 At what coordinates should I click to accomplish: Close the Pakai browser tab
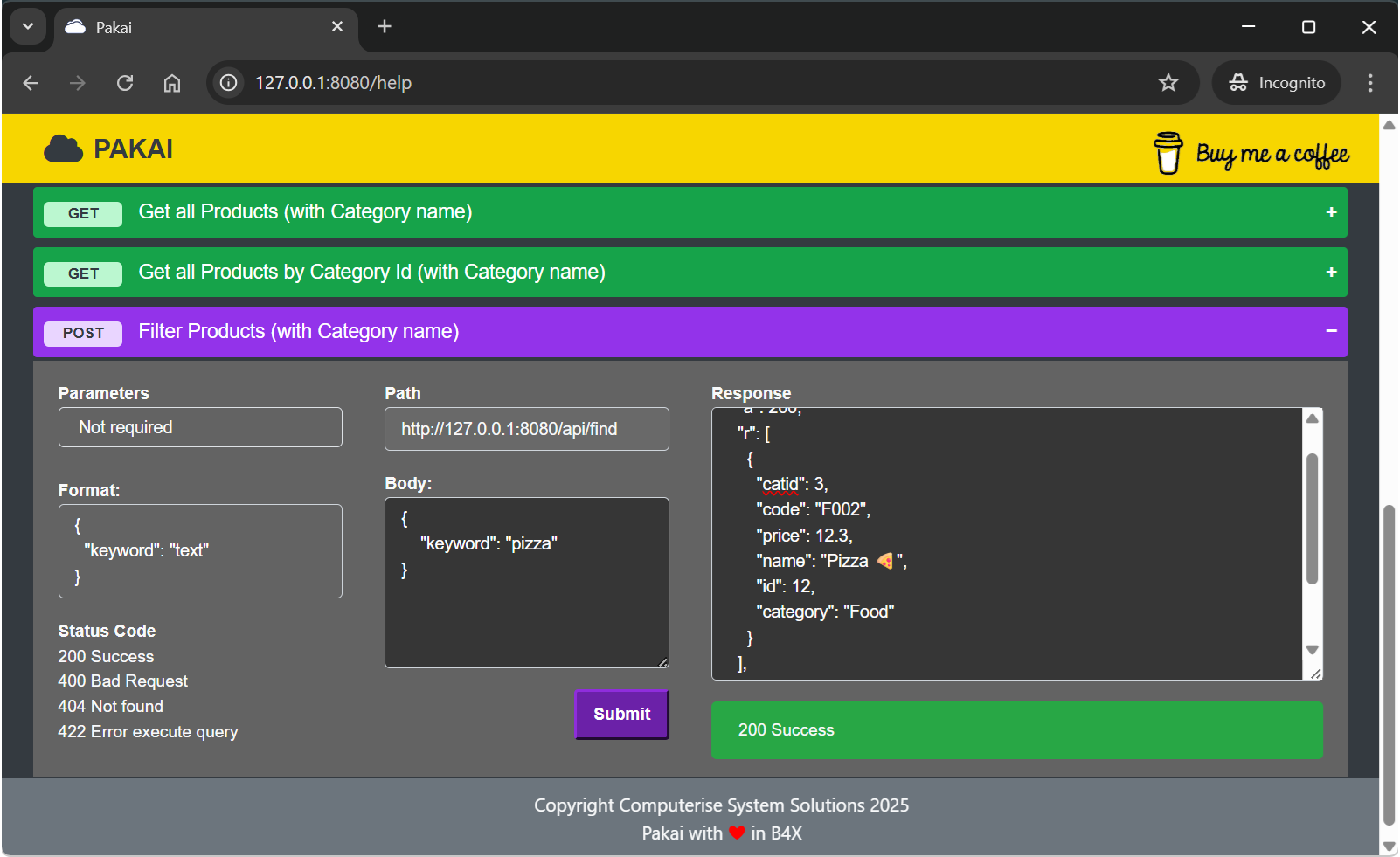[337, 27]
